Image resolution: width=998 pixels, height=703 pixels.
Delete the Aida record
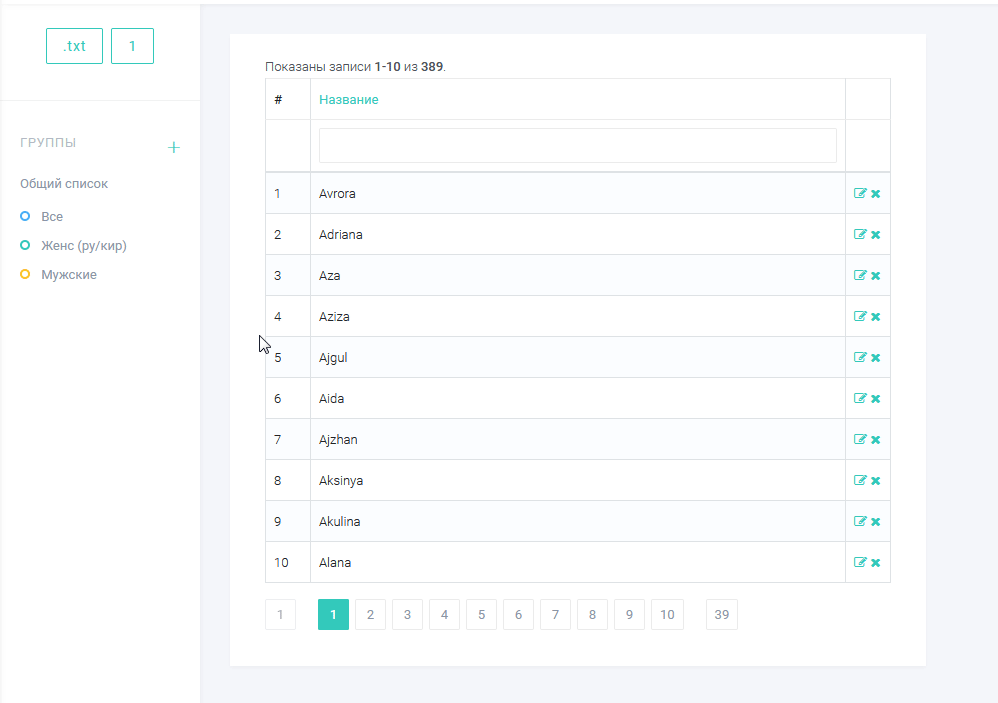coord(876,399)
